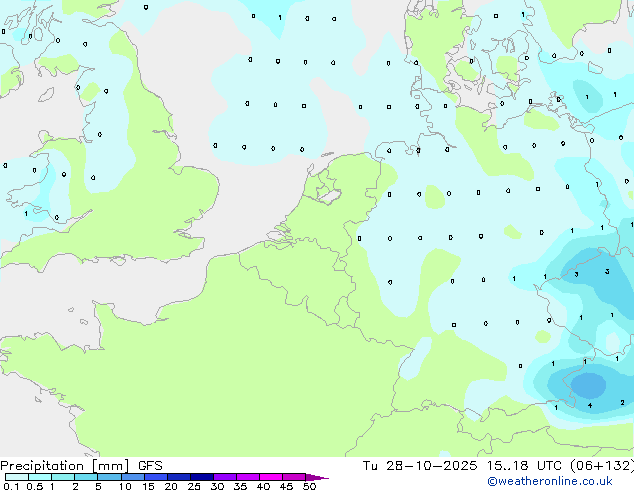Click the weatheronline.co.uk copyright link
This screenshot has height=490, width=634.
click(x=550, y=481)
